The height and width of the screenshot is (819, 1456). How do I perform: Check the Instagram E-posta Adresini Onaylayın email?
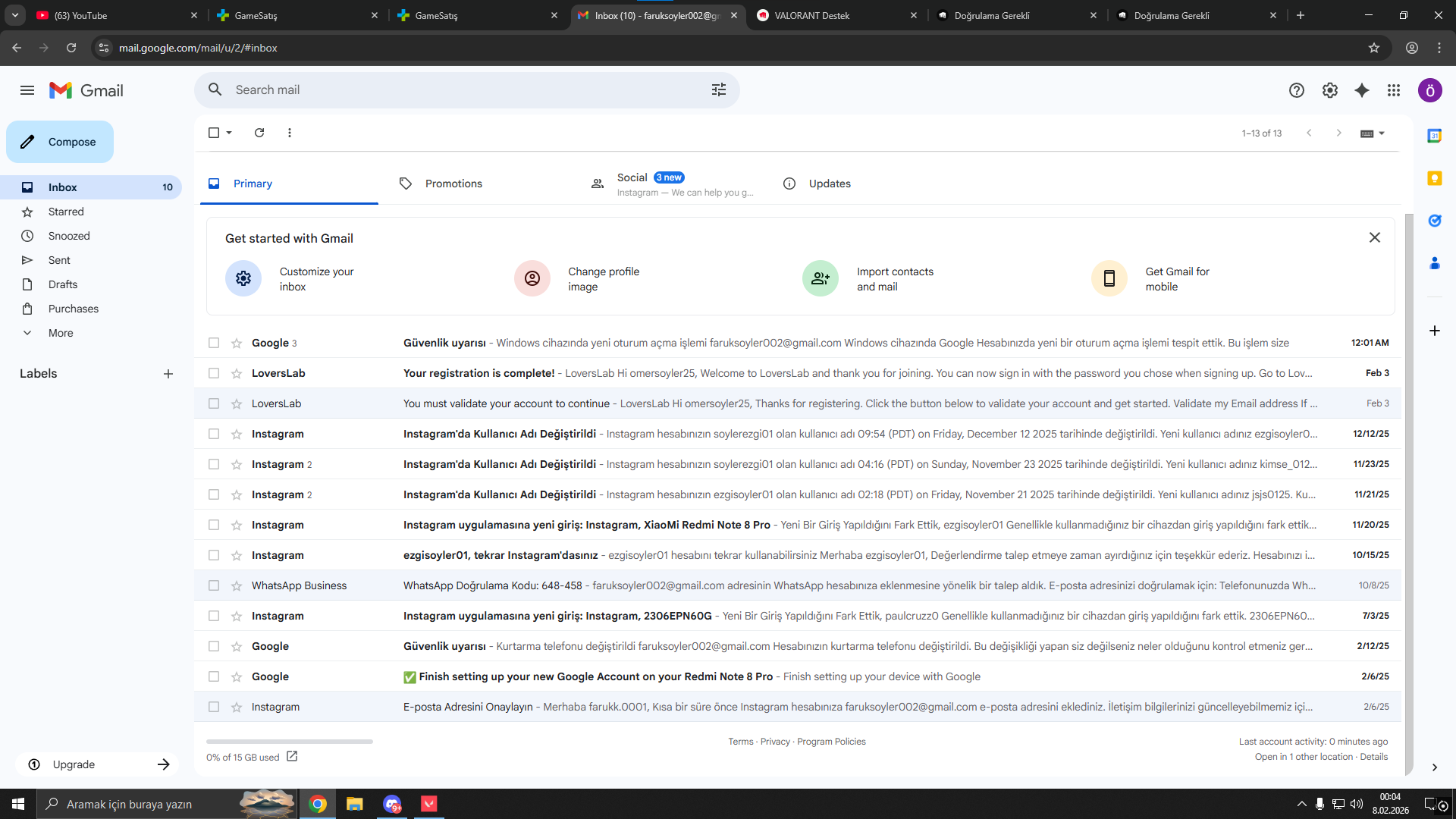point(214,707)
